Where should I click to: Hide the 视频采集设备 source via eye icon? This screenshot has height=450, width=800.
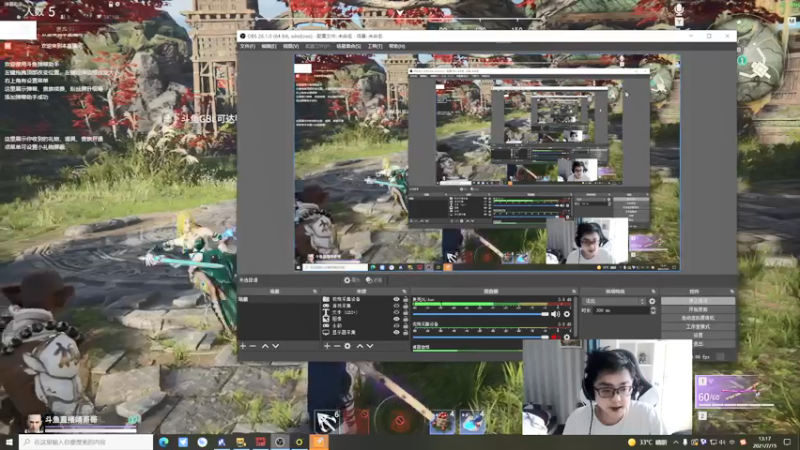click(x=396, y=299)
